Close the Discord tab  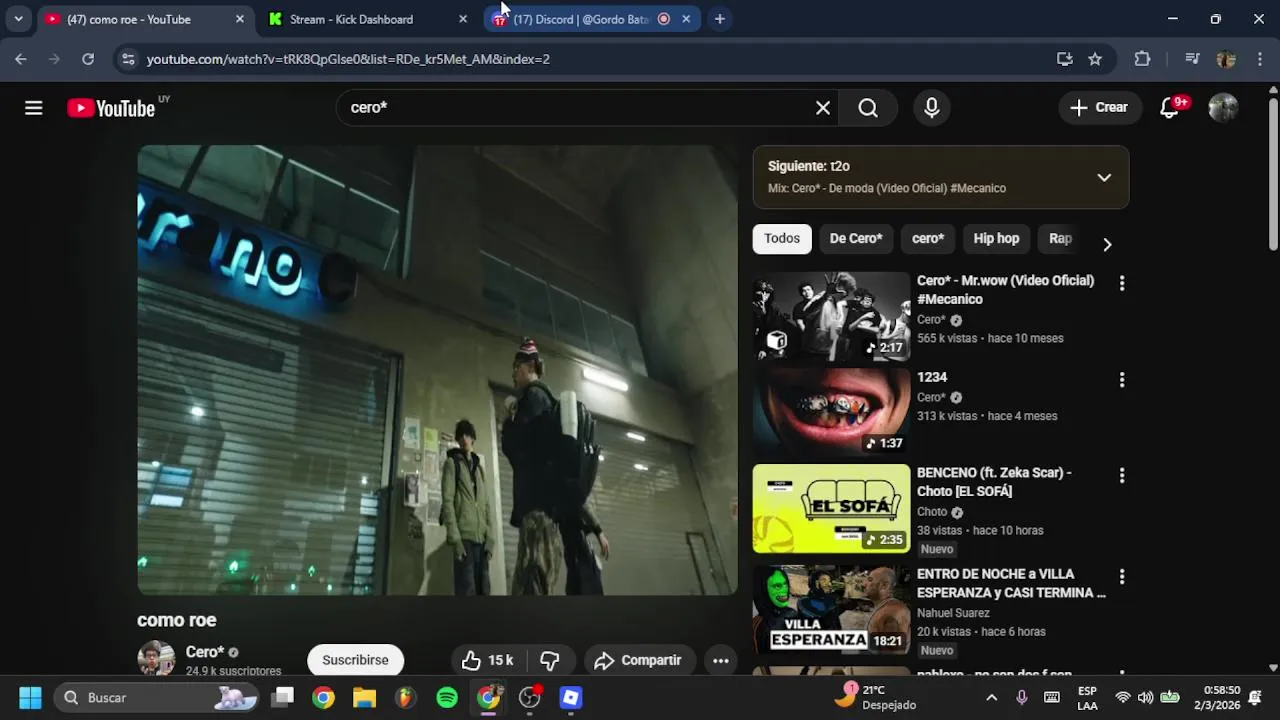point(686,19)
